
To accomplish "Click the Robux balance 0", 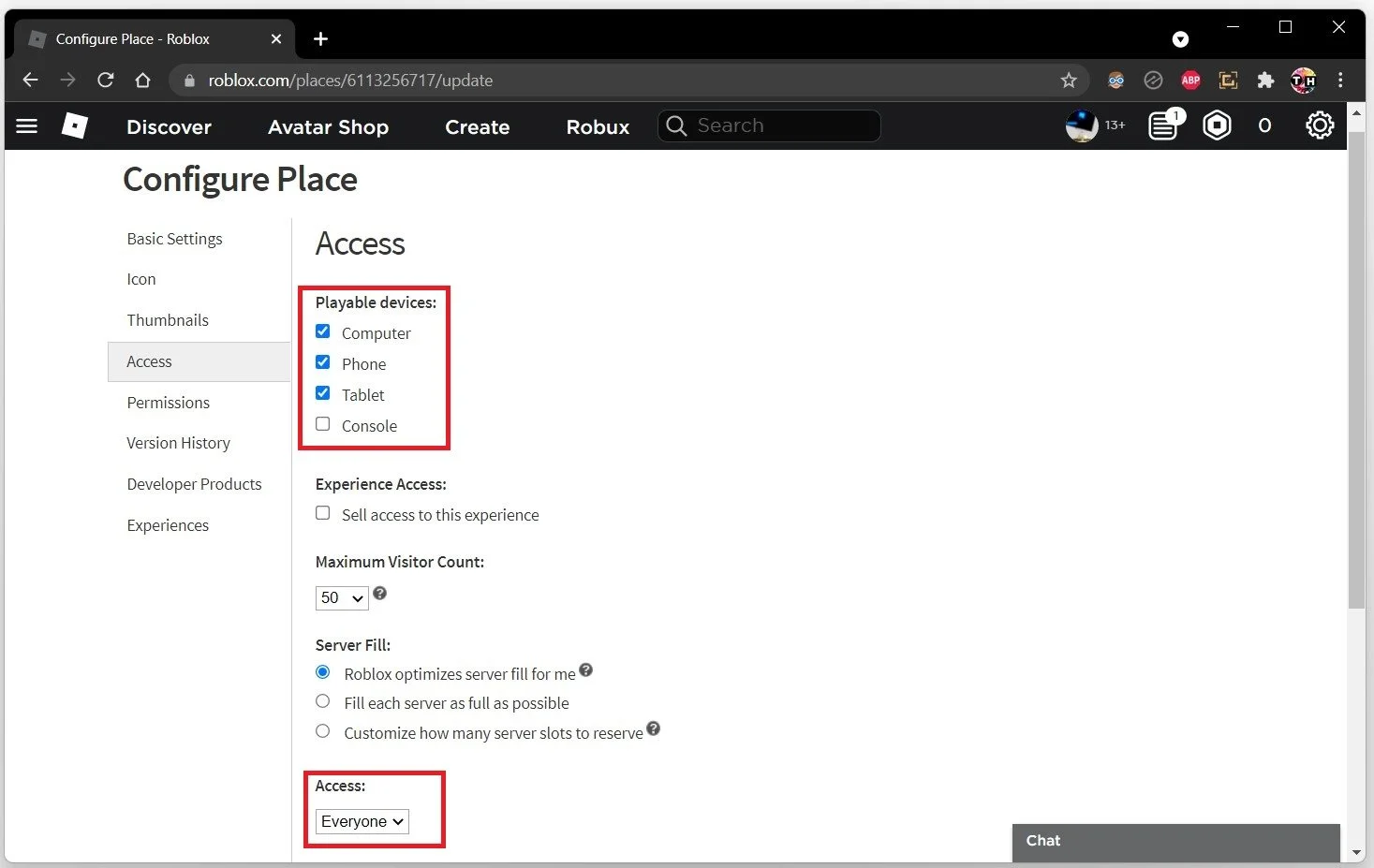I will pos(1264,125).
